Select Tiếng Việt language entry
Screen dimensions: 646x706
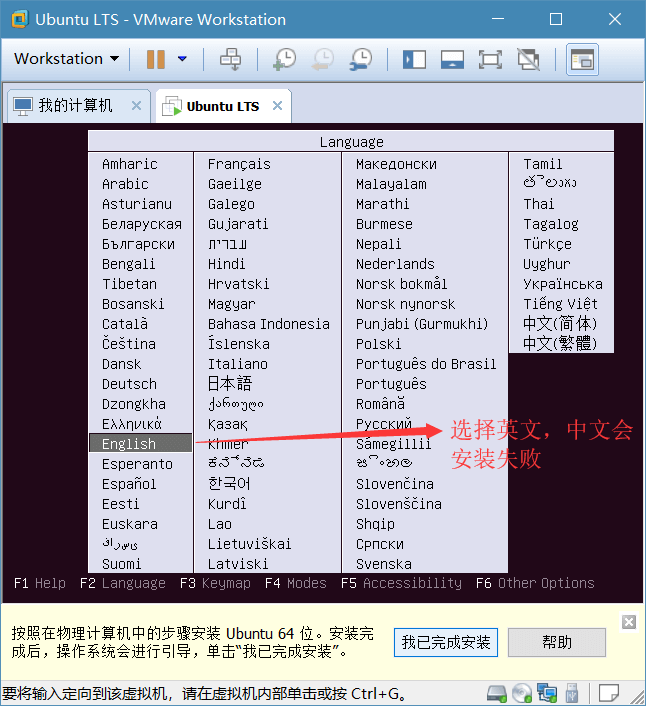click(560, 304)
